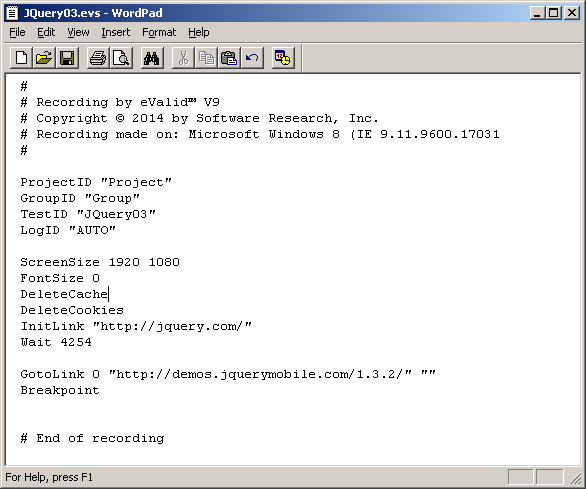Click the Cut scissors icon
The width and height of the screenshot is (586, 489).
(x=183, y=58)
